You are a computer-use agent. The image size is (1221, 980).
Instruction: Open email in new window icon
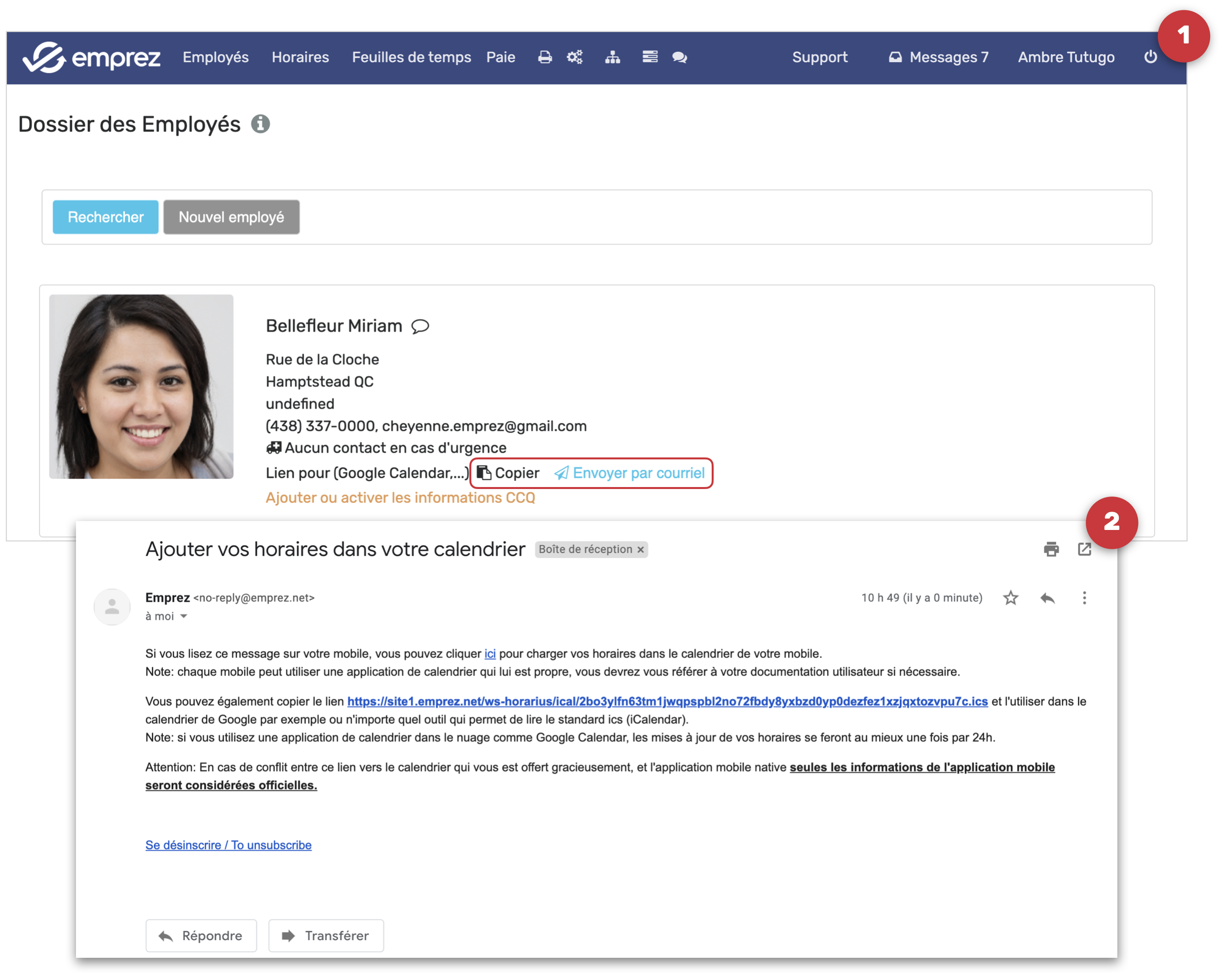pyautogui.click(x=1084, y=549)
